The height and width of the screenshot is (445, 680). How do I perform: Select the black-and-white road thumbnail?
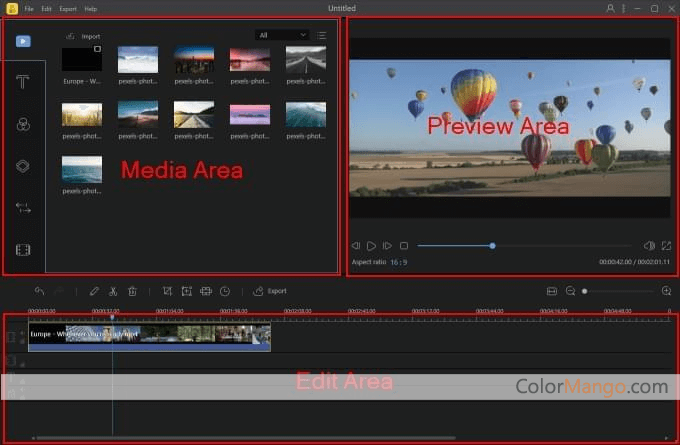pyautogui.click(x=306, y=59)
